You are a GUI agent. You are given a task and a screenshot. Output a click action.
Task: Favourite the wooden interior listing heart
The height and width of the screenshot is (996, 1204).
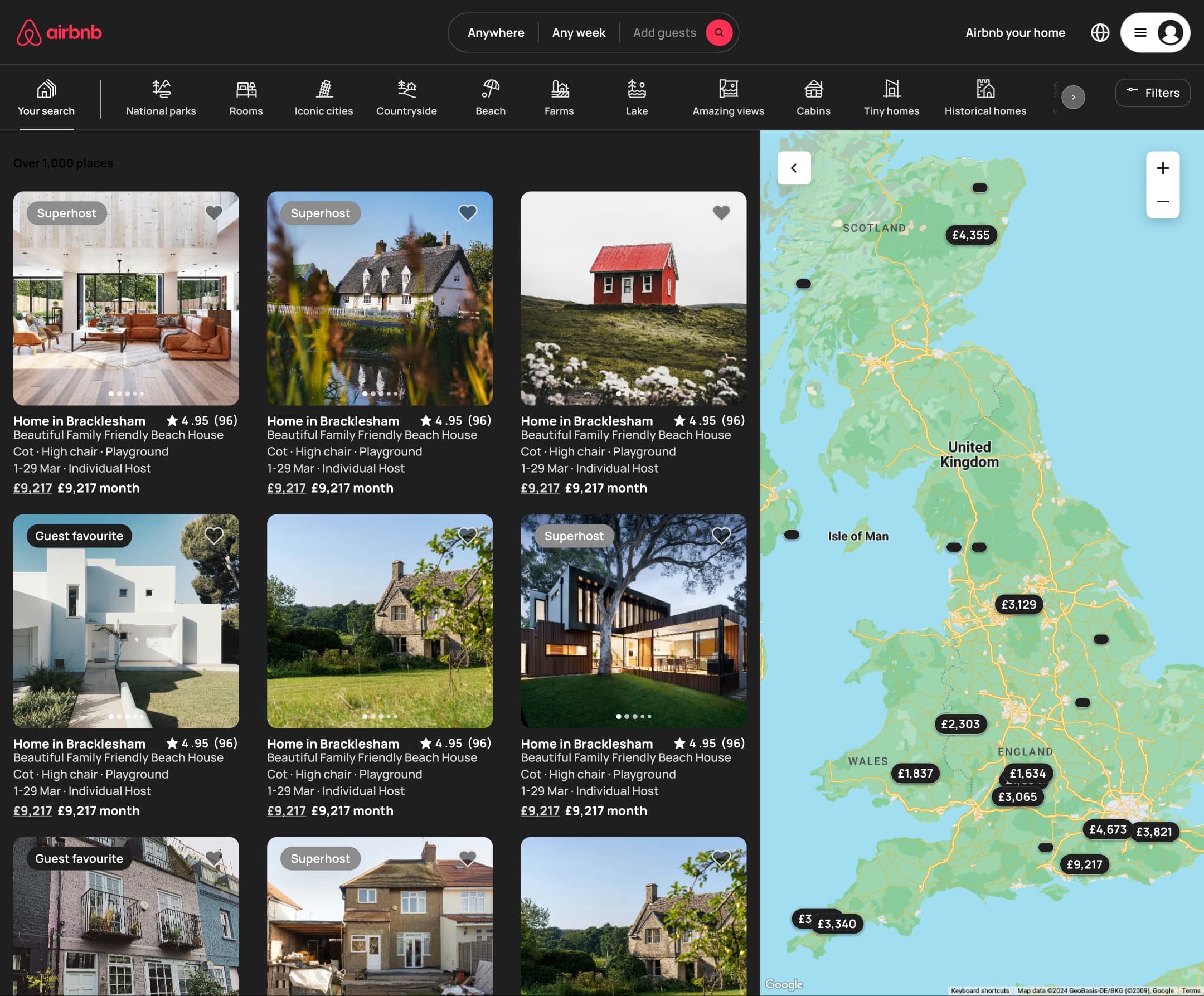(214, 213)
